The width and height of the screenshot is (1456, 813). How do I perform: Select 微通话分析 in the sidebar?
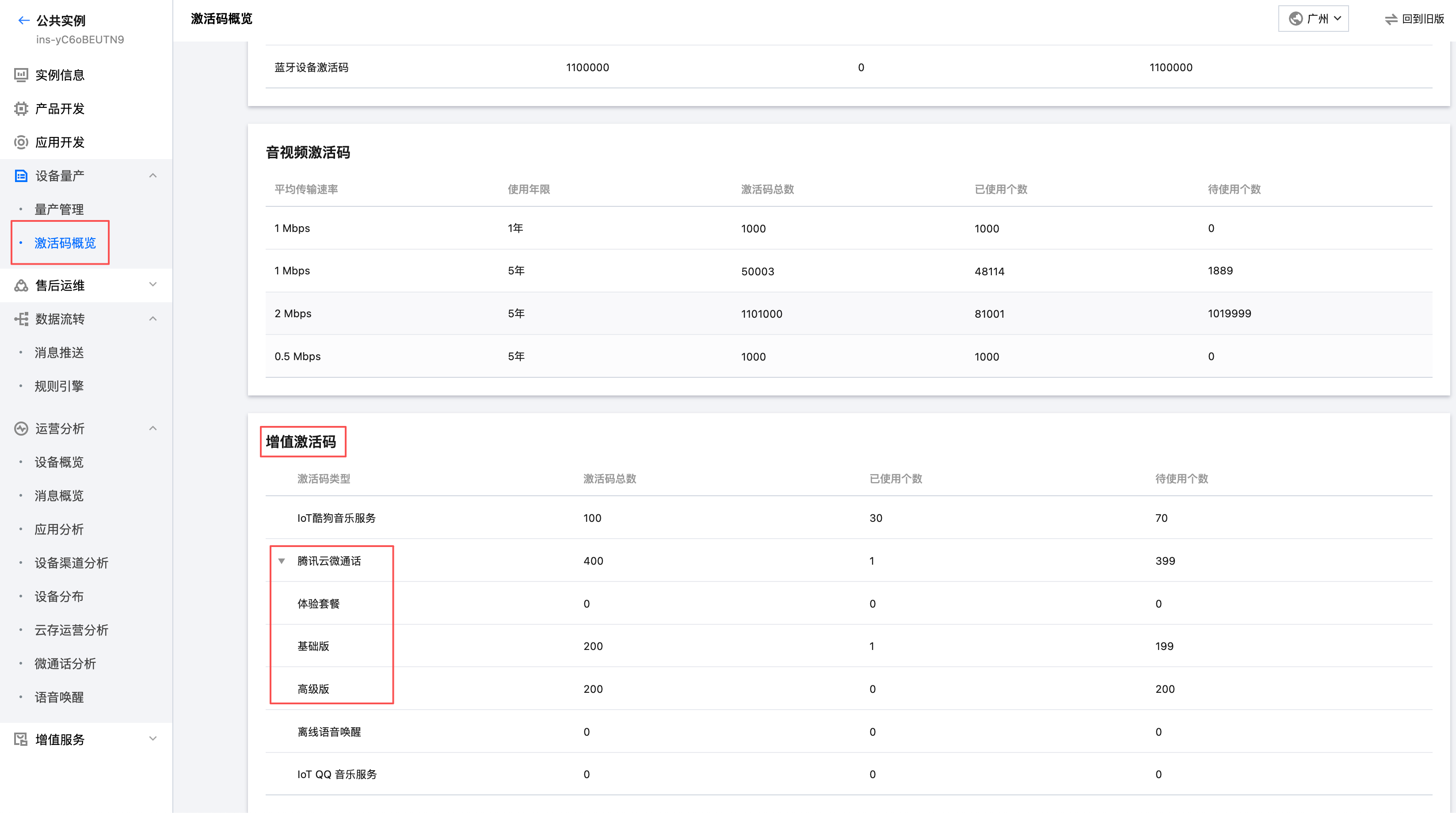[x=65, y=663]
